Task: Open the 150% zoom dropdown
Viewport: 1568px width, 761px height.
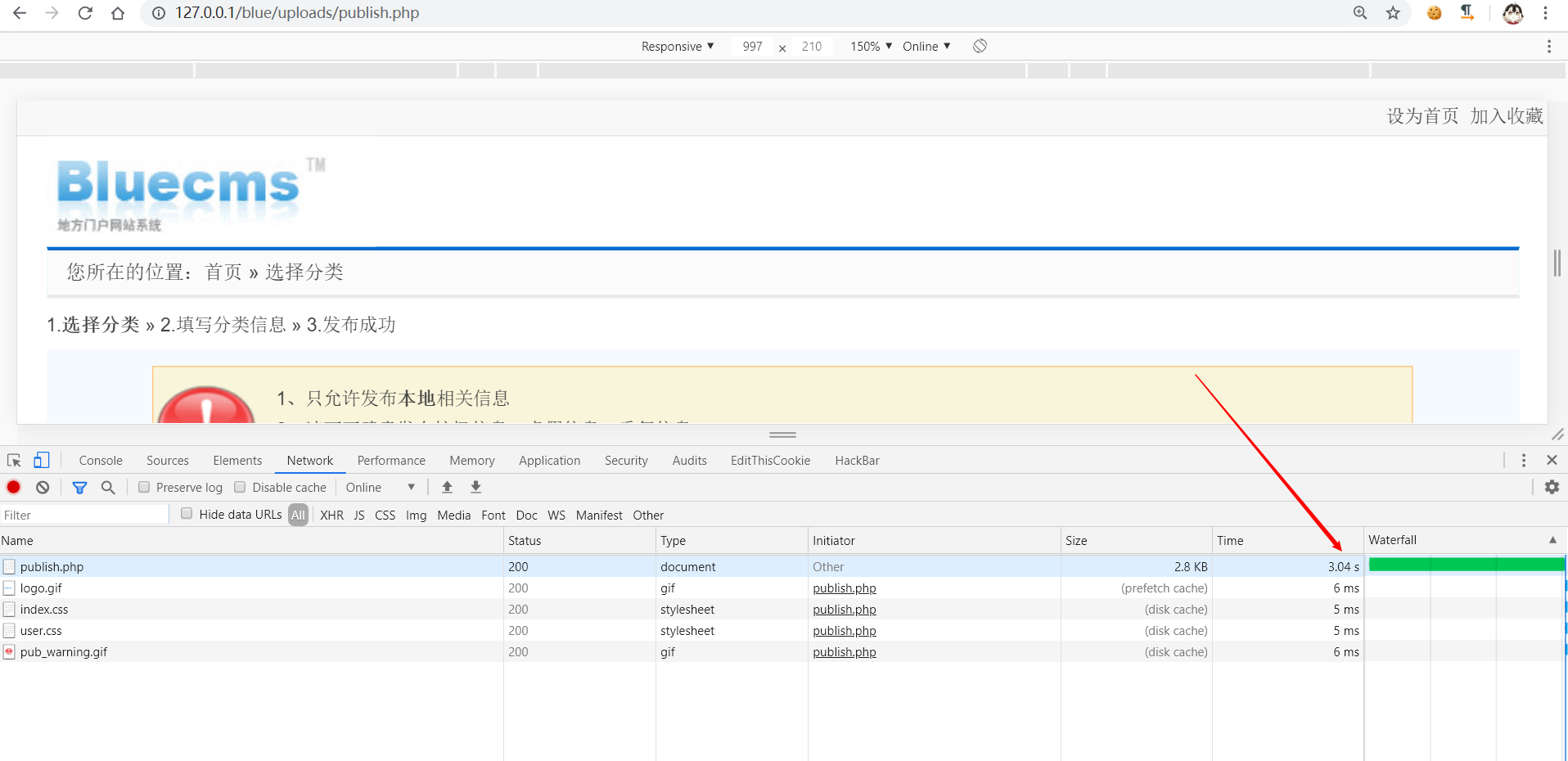Action: point(871,47)
